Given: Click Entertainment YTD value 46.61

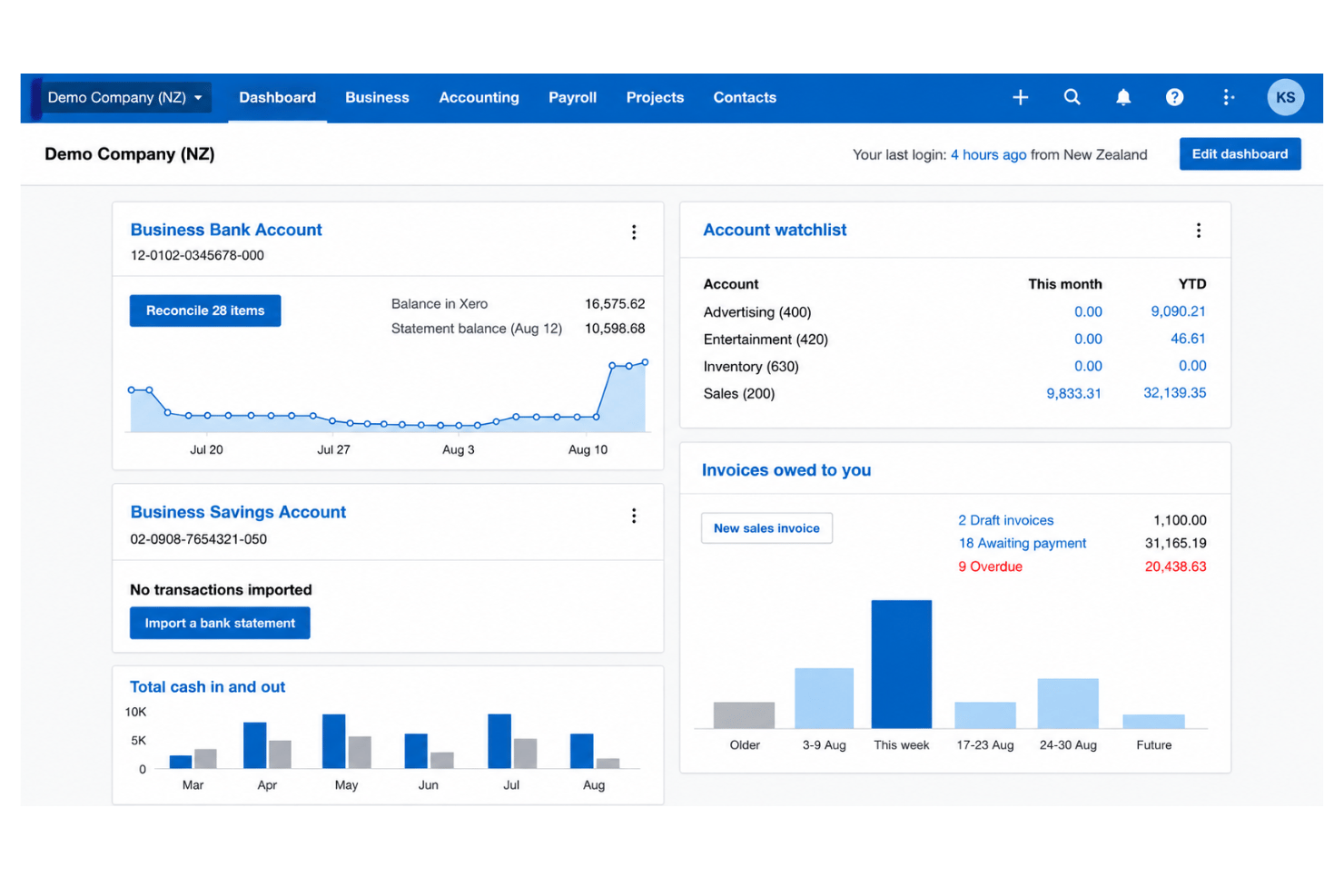Looking at the screenshot, I should tap(1188, 339).
